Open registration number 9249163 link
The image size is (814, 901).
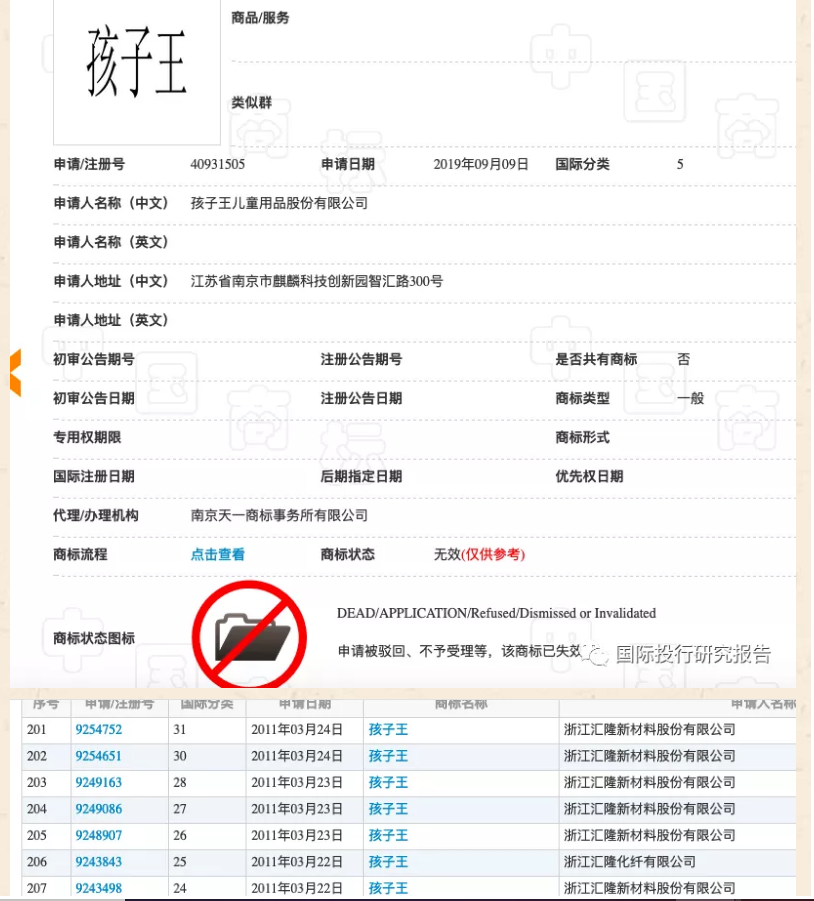[x=99, y=783]
